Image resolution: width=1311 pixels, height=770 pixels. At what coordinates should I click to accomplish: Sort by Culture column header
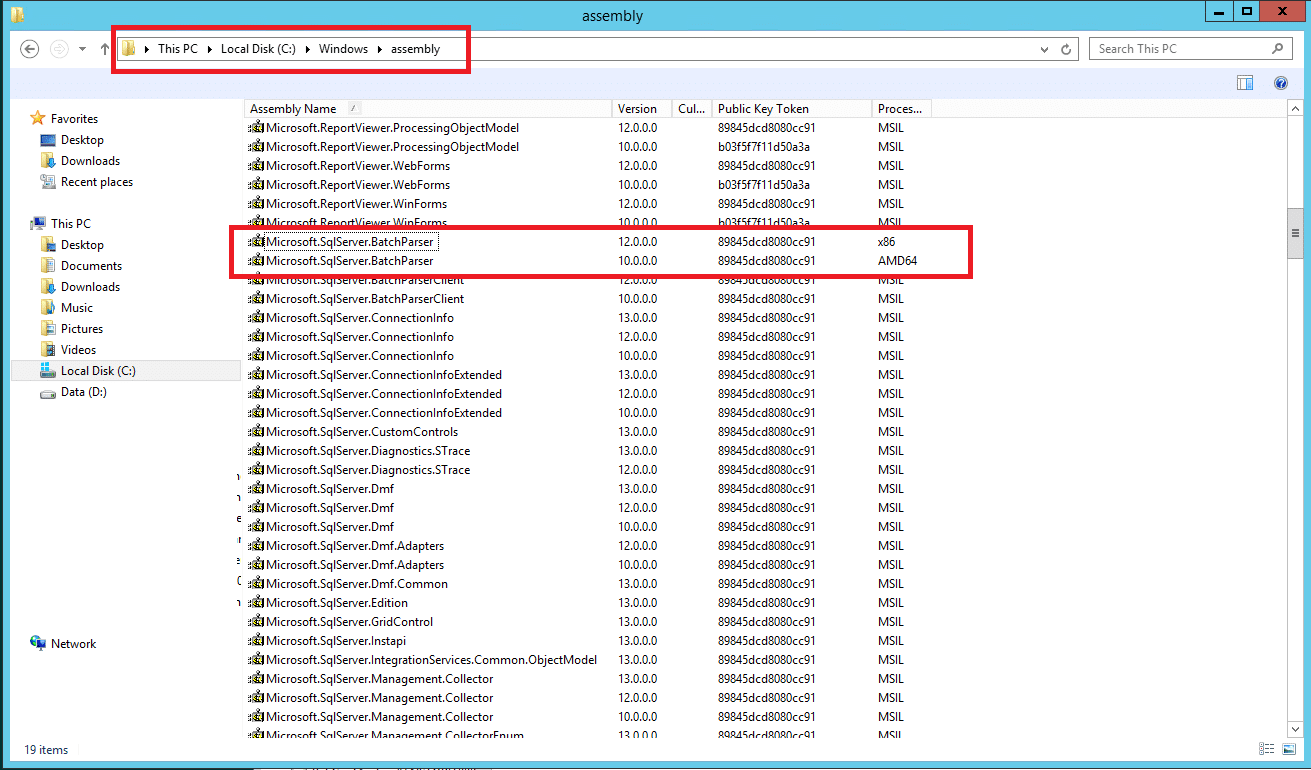pyautogui.click(x=691, y=109)
